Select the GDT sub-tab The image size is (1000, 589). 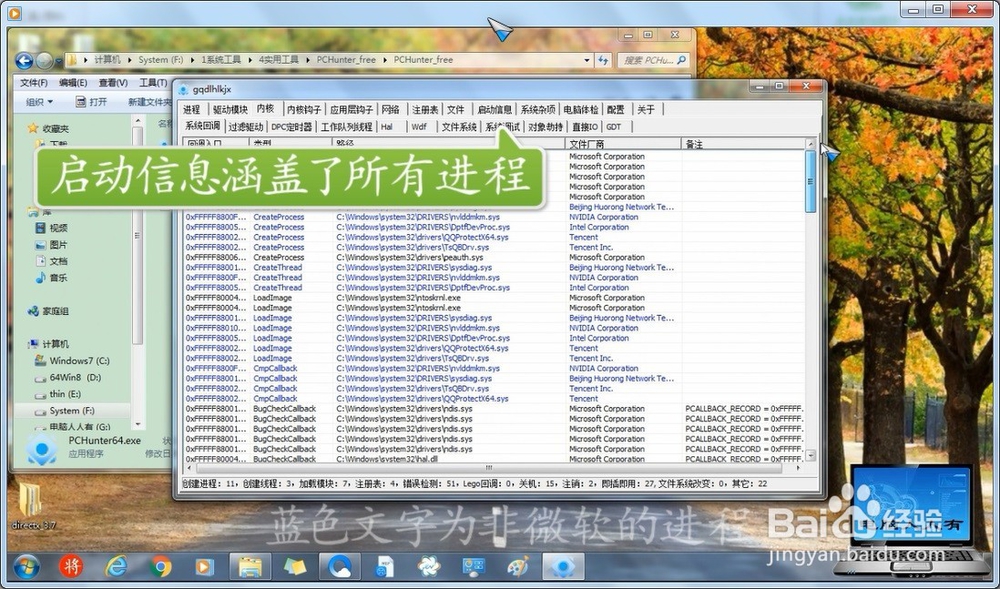(614, 127)
